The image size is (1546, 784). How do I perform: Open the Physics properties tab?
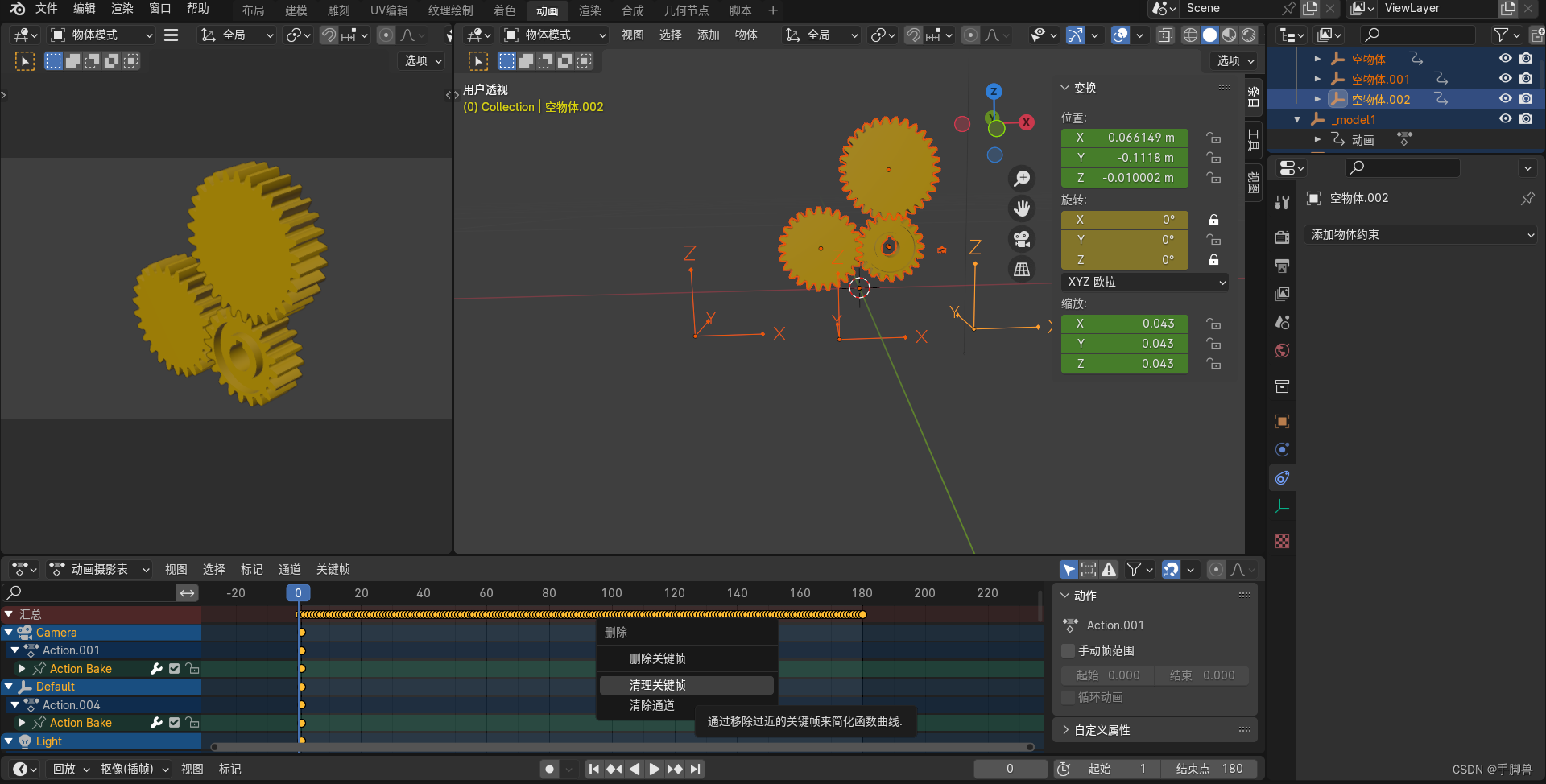click(x=1282, y=449)
